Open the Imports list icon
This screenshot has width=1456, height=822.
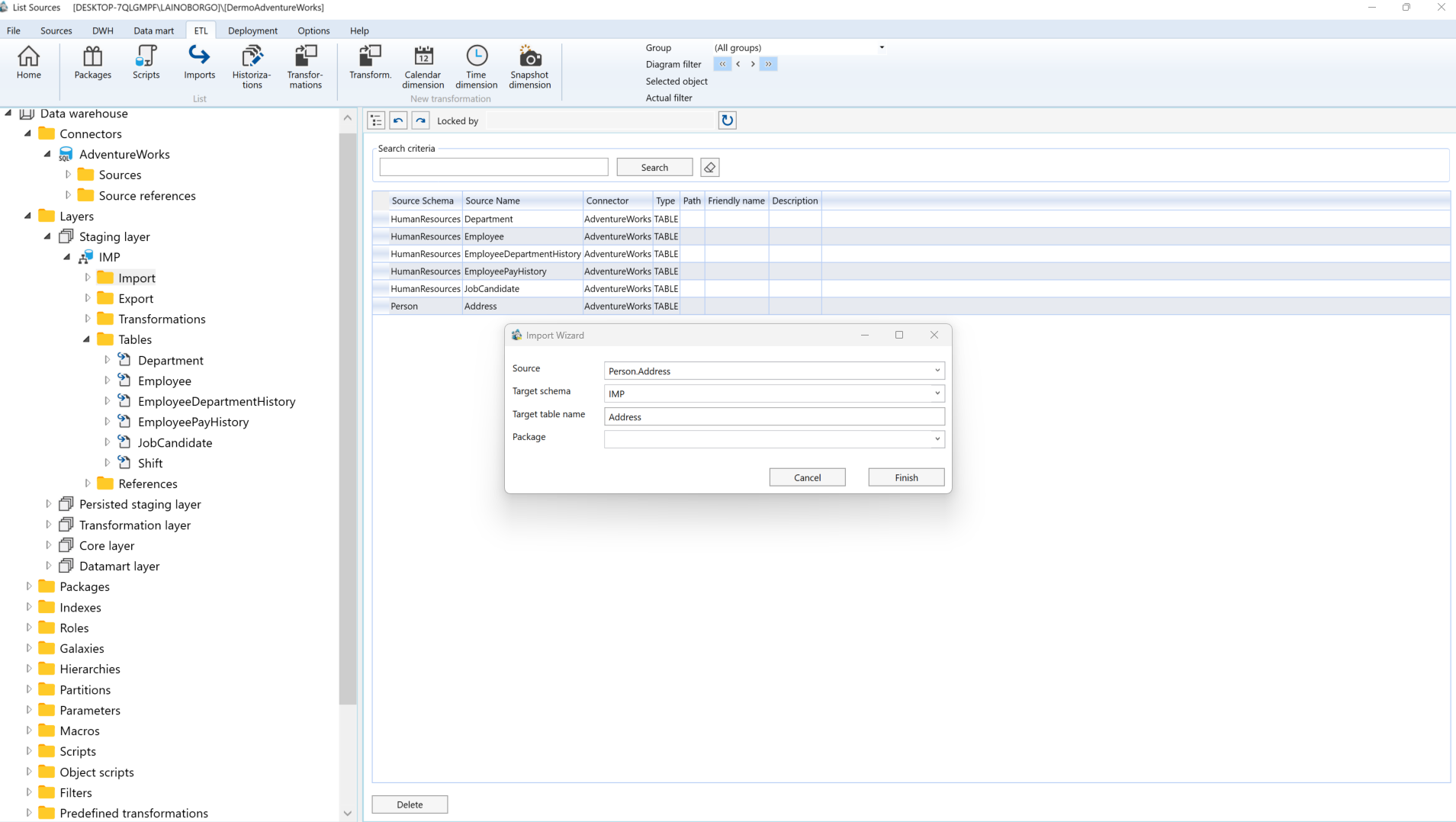(x=199, y=63)
